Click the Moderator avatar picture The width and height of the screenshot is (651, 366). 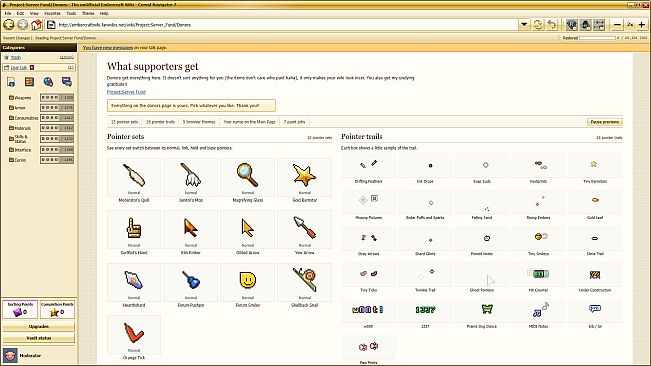[10, 356]
